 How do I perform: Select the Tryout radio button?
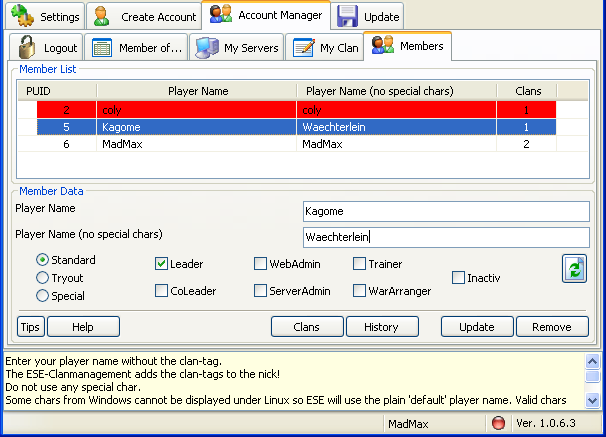point(42,277)
